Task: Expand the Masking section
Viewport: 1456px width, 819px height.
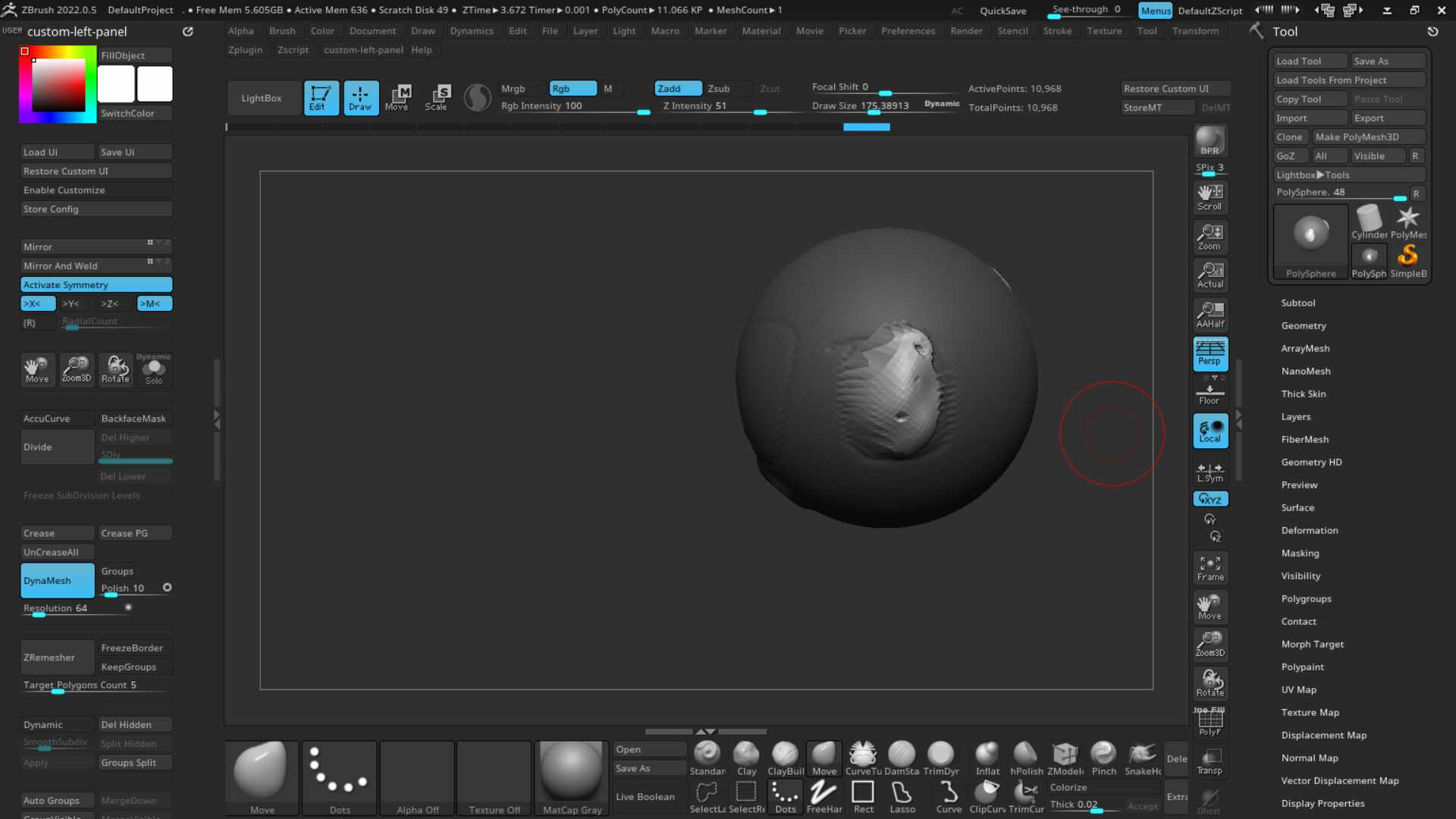Action: (x=1300, y=554)
